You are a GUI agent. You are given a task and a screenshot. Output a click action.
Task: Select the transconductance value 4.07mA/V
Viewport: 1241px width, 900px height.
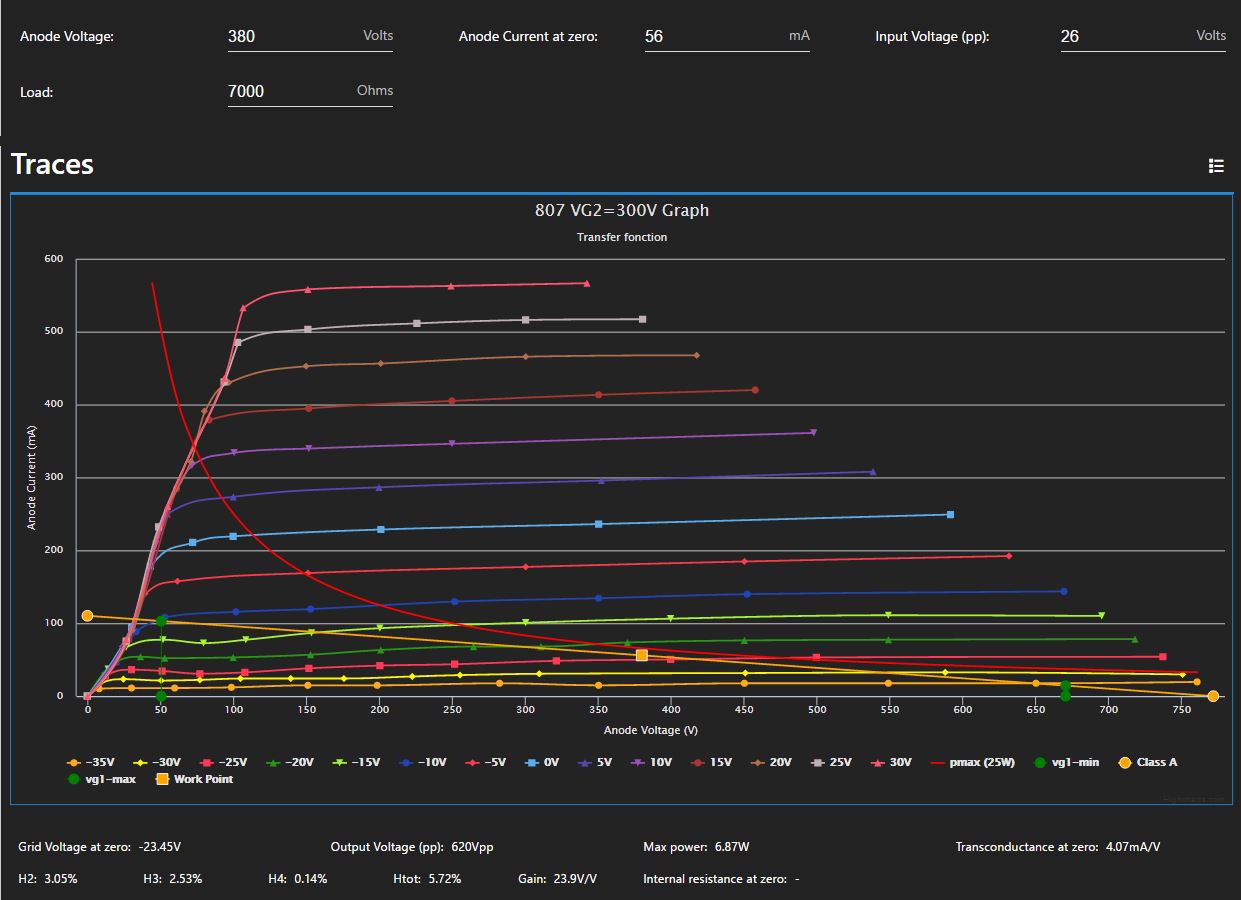(1133, 847)
